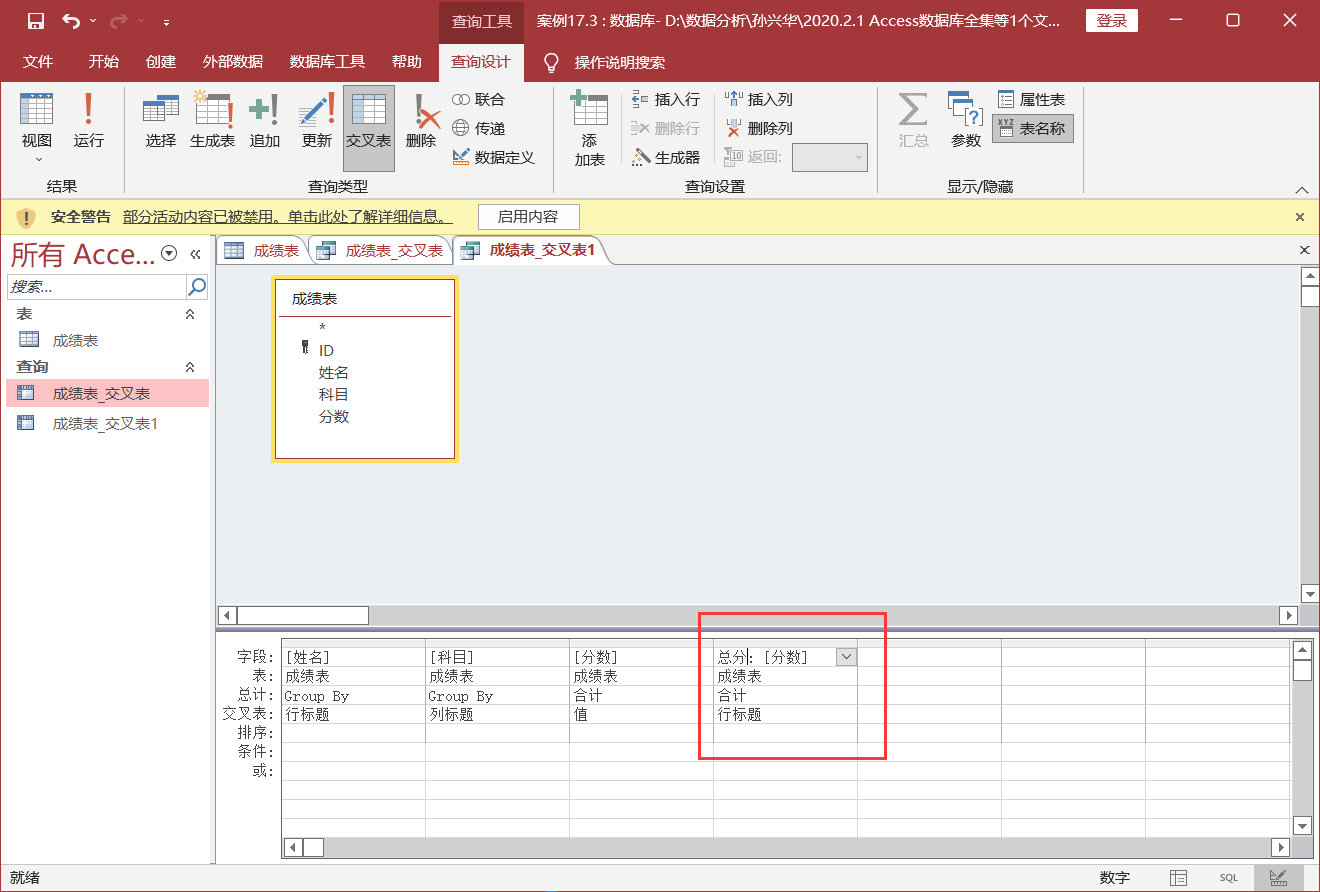Pick the 联合 query option
Screen dimensions: 1320x892
[x=479, y=99]
